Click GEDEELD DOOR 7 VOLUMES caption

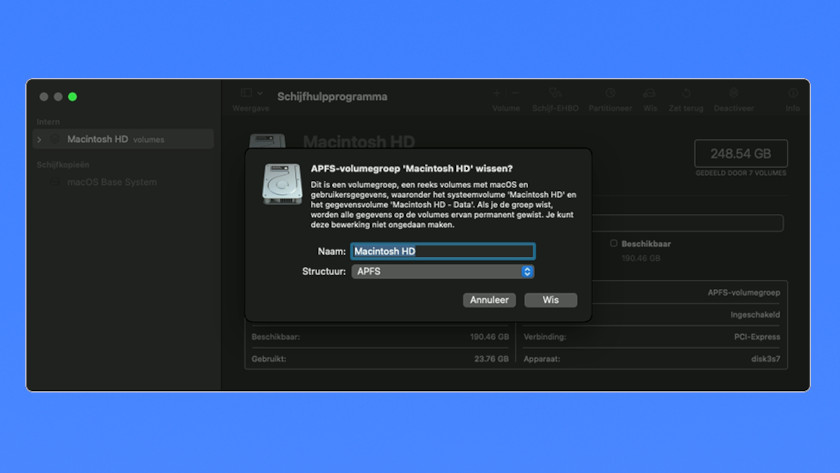741,173
